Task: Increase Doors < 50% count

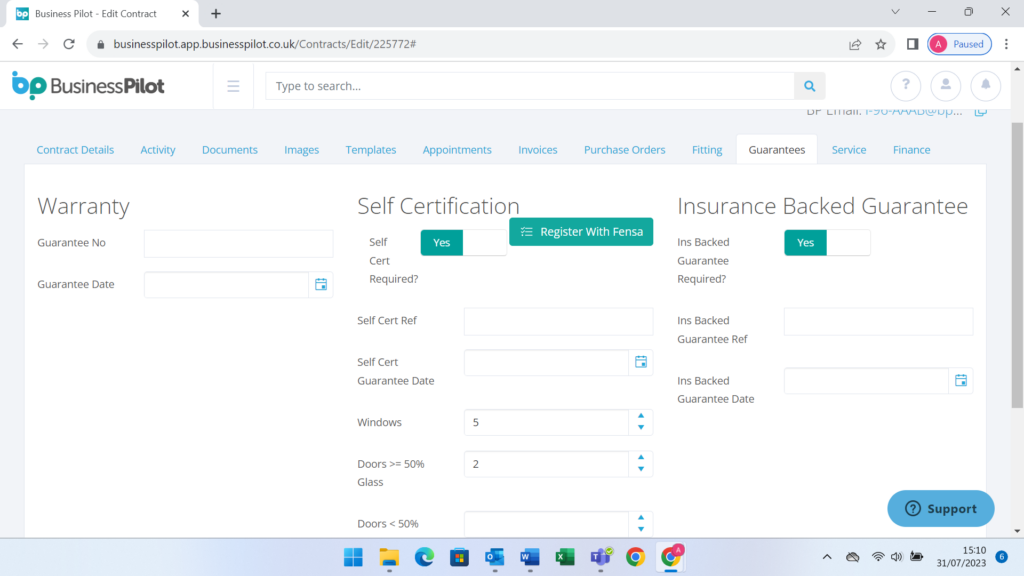Action: [641, 518]
